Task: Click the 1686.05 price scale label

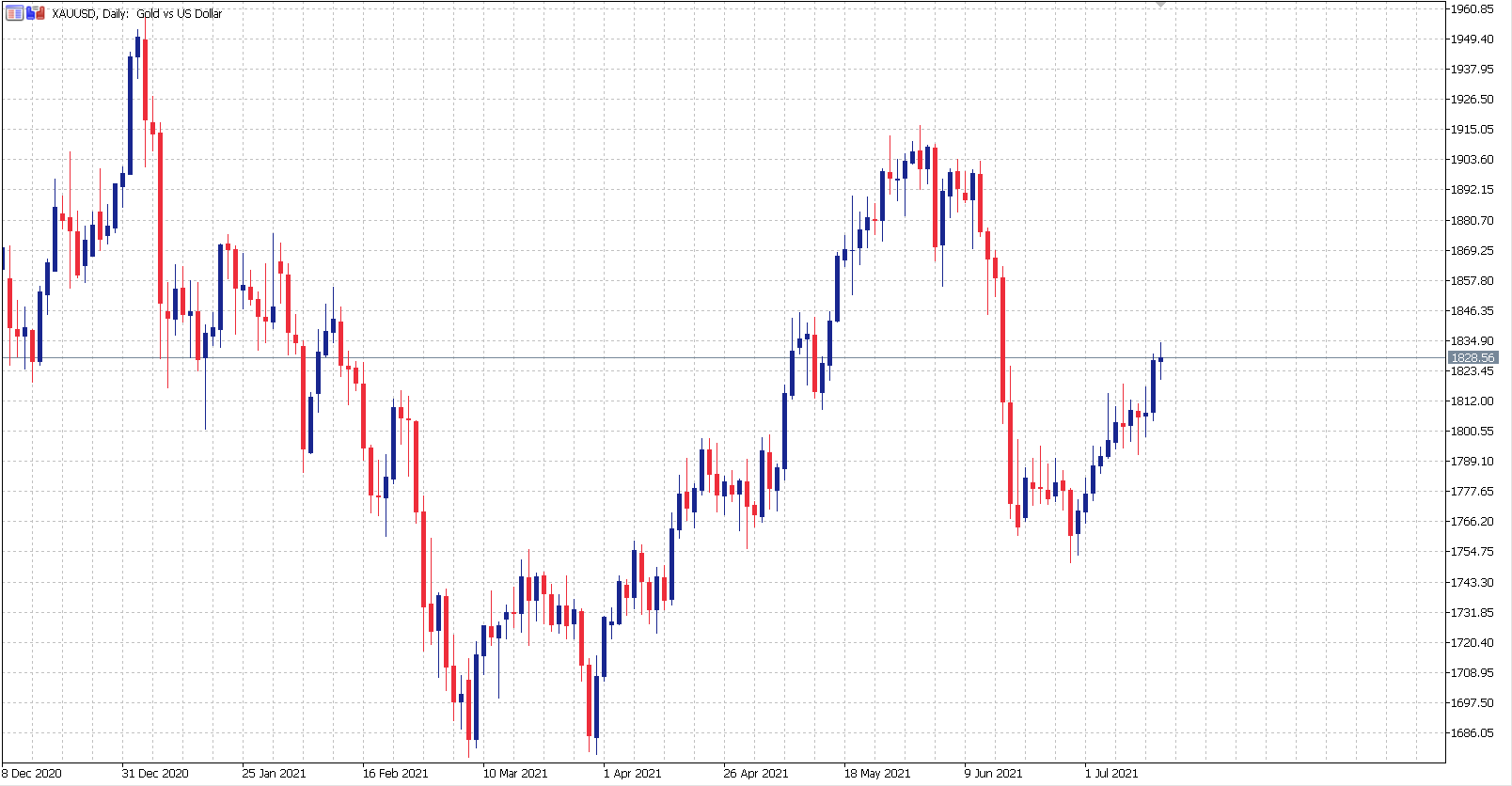Action: tap(1472, 732)
